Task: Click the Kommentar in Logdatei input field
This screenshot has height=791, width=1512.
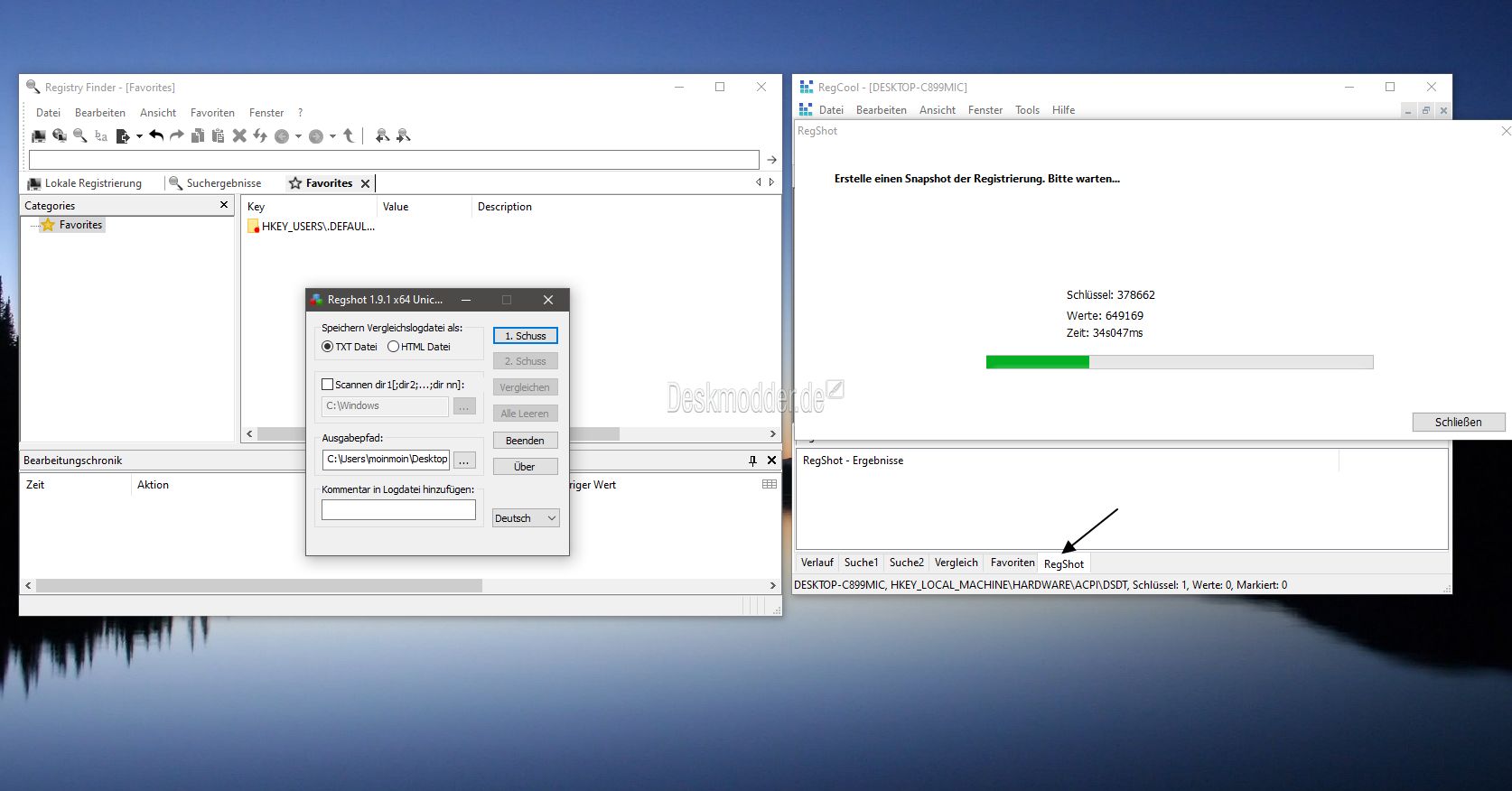Action: point(398,510)
